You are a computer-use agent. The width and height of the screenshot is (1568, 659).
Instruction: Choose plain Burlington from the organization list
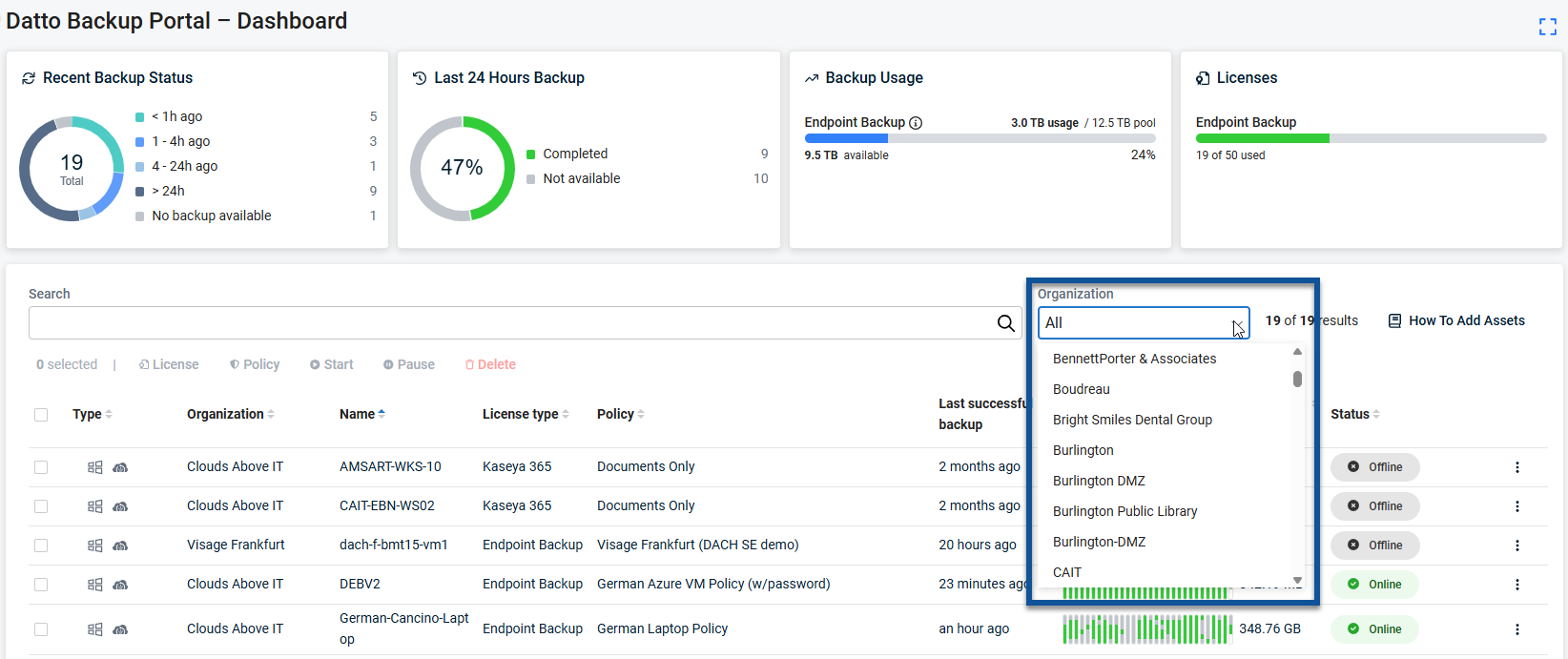click(x=1083, y=450)
